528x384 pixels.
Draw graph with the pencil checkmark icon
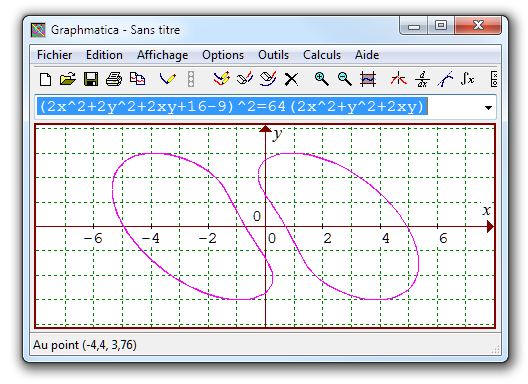coord(167,79)
